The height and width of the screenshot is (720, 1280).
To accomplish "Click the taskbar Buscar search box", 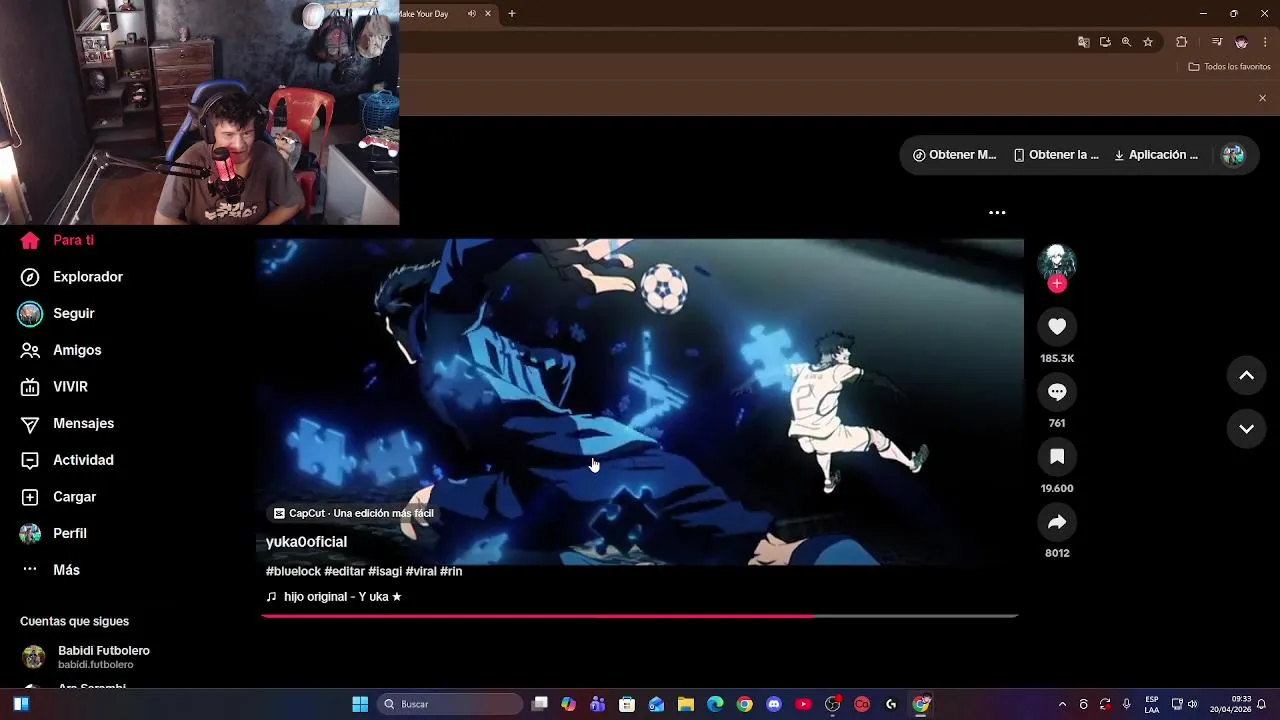I will 450,704.
